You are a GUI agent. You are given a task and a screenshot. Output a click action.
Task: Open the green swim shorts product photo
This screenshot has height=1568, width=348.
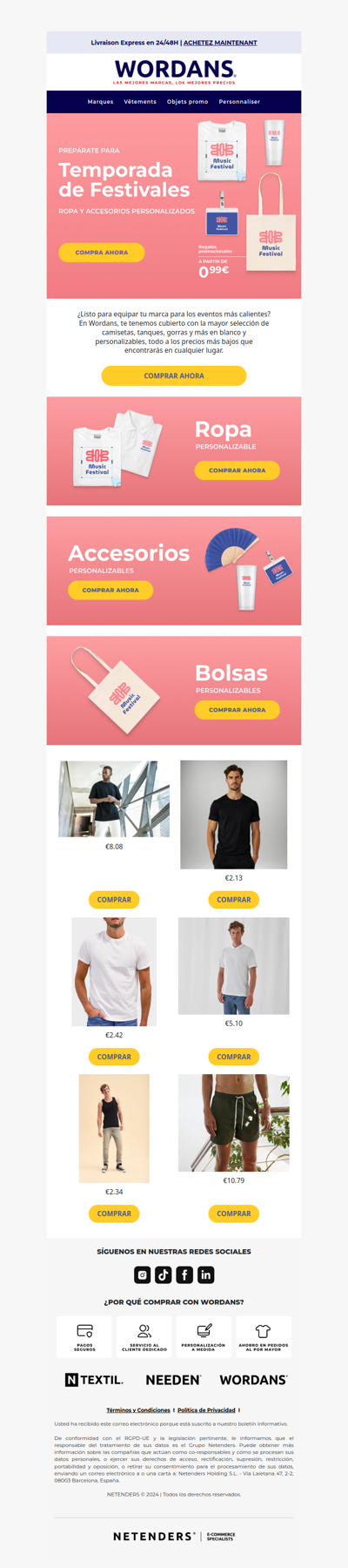point(234,1123)
